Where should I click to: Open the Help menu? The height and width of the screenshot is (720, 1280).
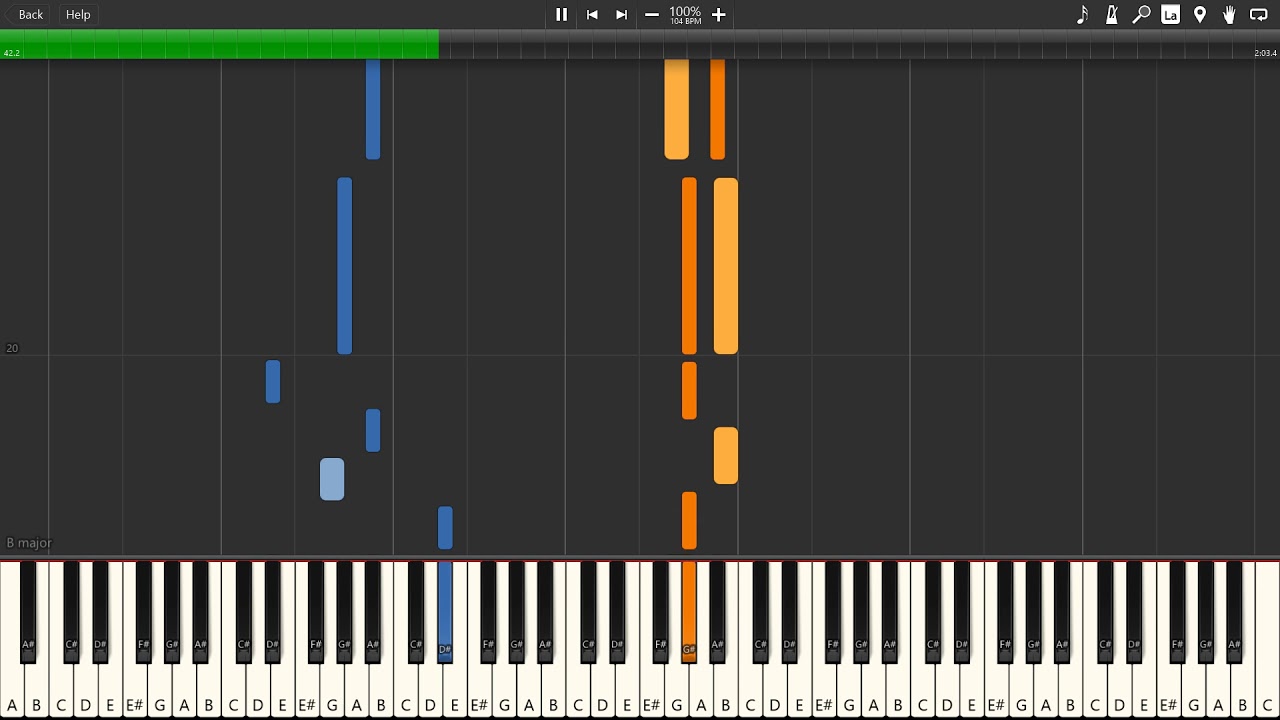(78, 14)
